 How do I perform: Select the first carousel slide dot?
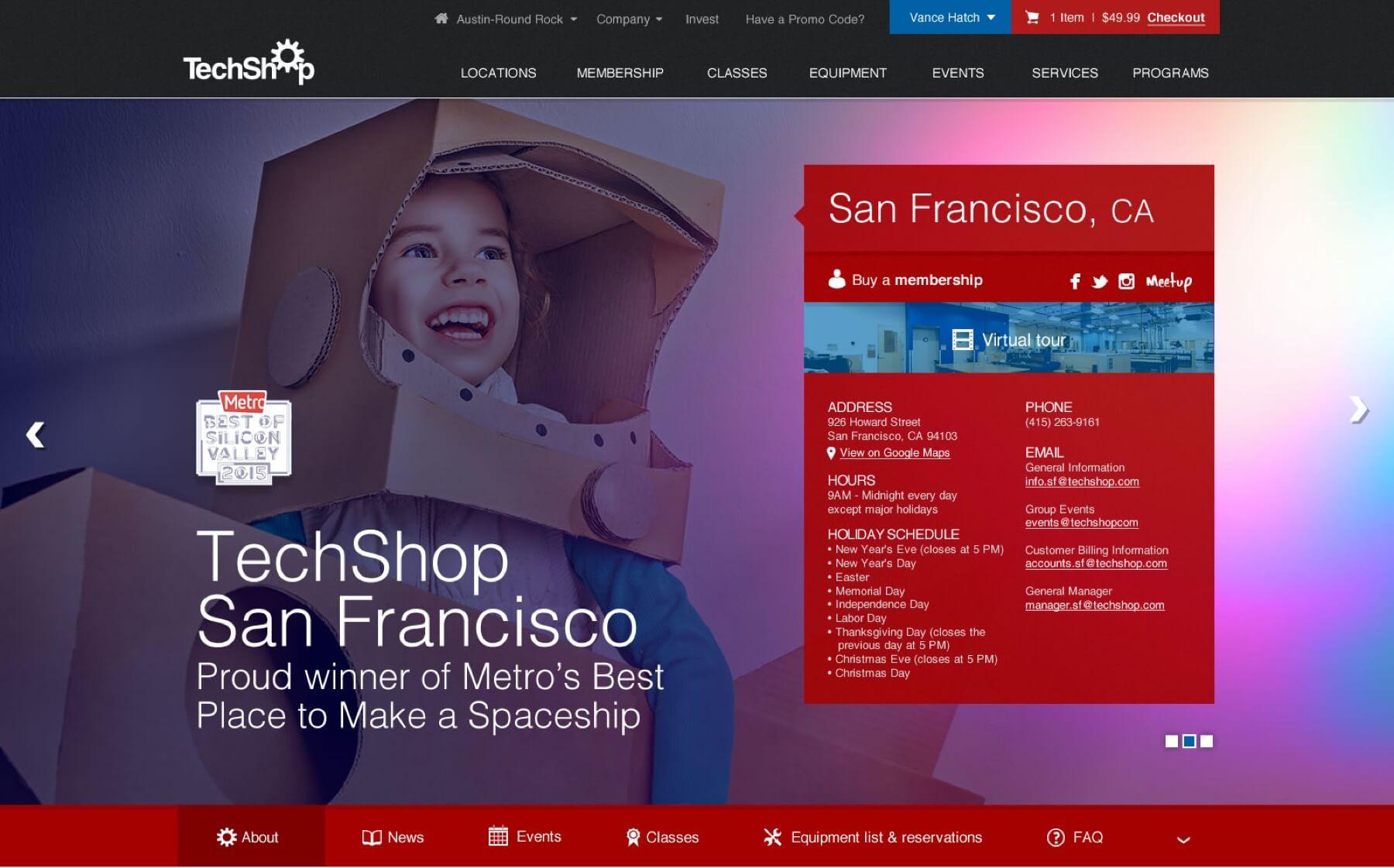1172,741
